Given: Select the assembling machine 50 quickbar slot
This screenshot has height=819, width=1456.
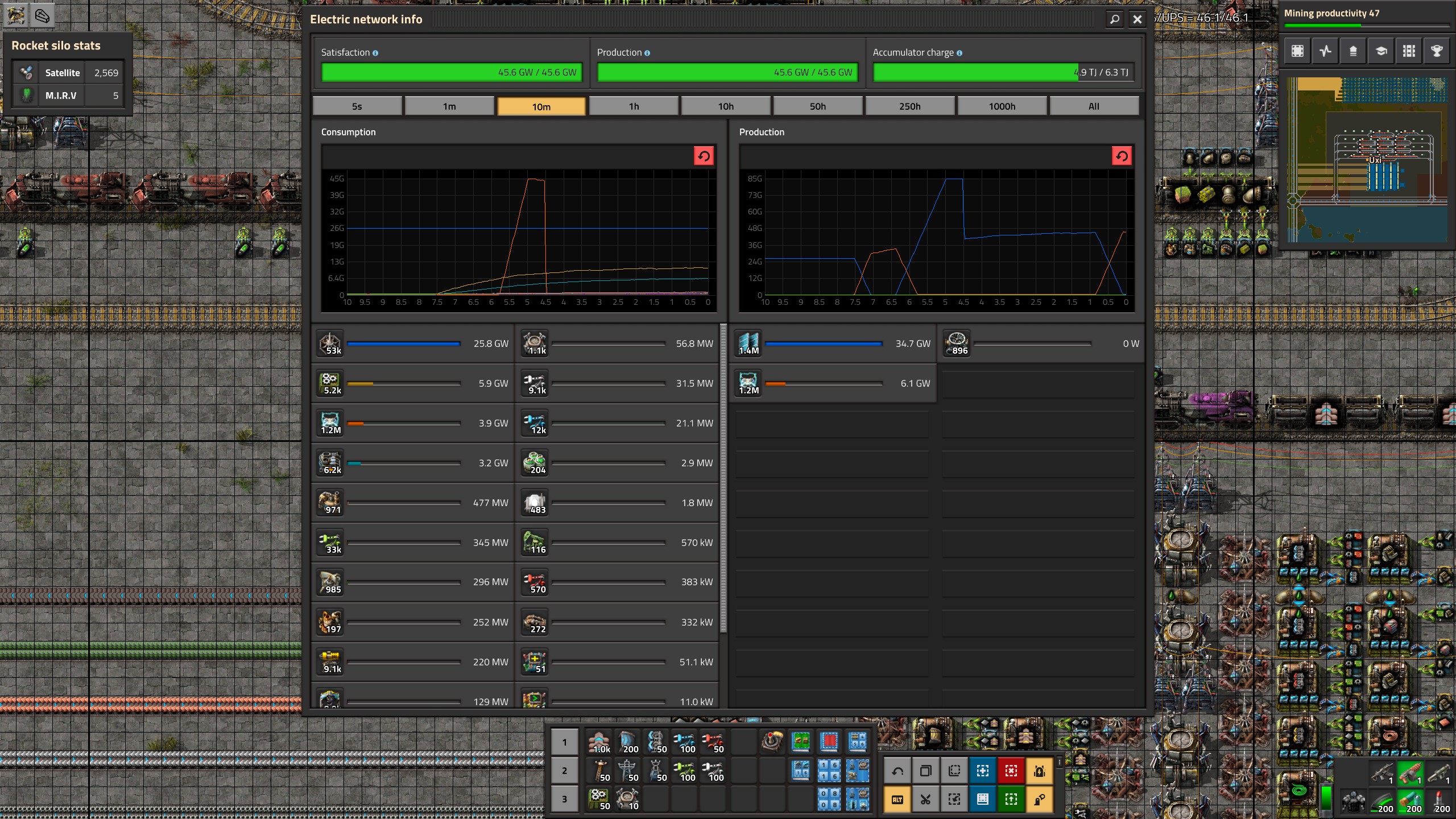Looking at the screenshot, I should coord(599,799).
